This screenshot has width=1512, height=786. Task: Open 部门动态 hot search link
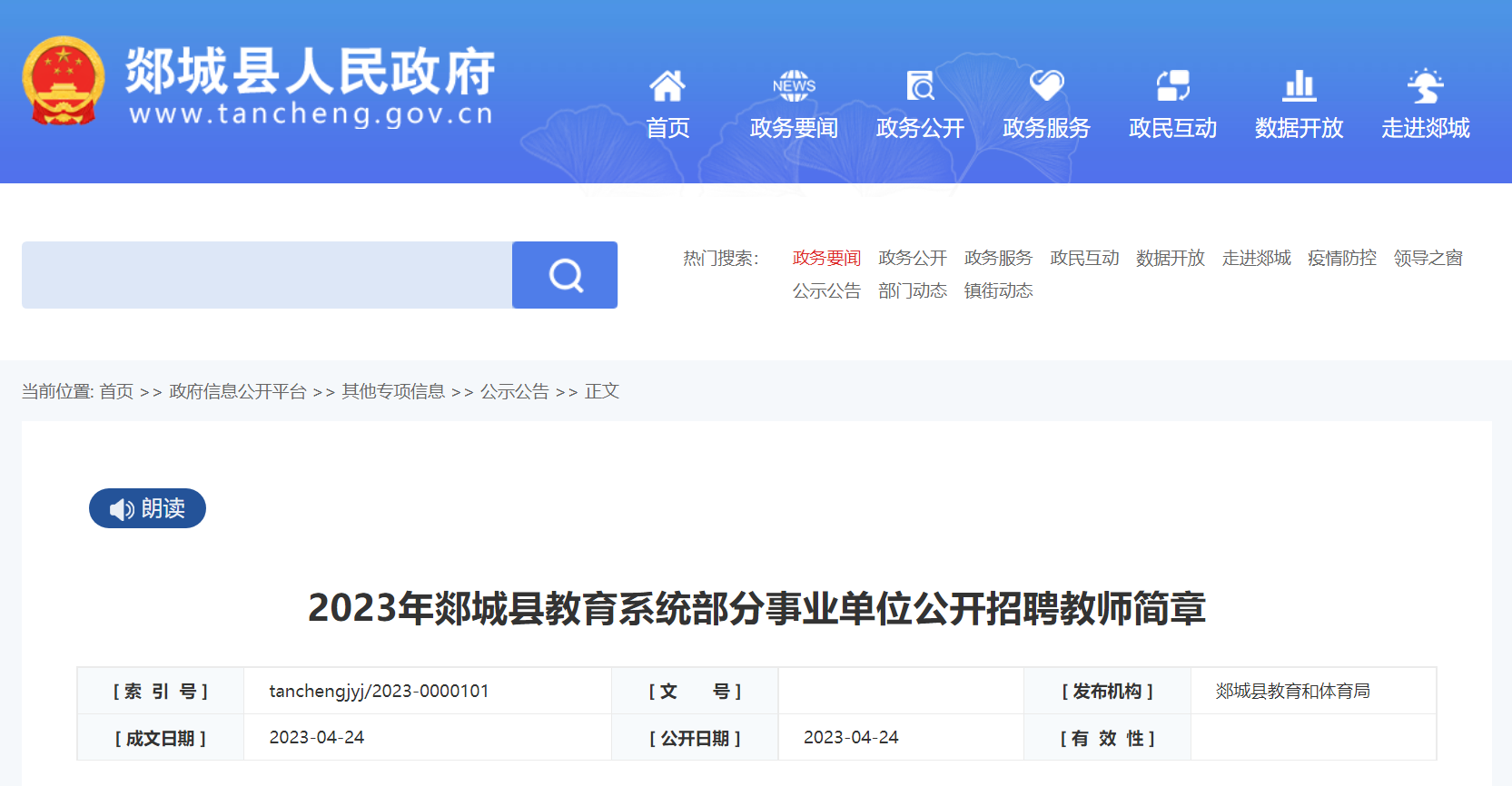click(x=912, y=291)
